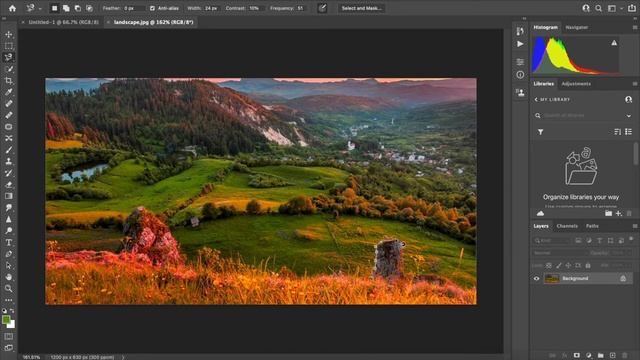The width and height of the screenshot is (640, 360).
Task: Select the Eyedropper tool
Action: coord(9,92)
